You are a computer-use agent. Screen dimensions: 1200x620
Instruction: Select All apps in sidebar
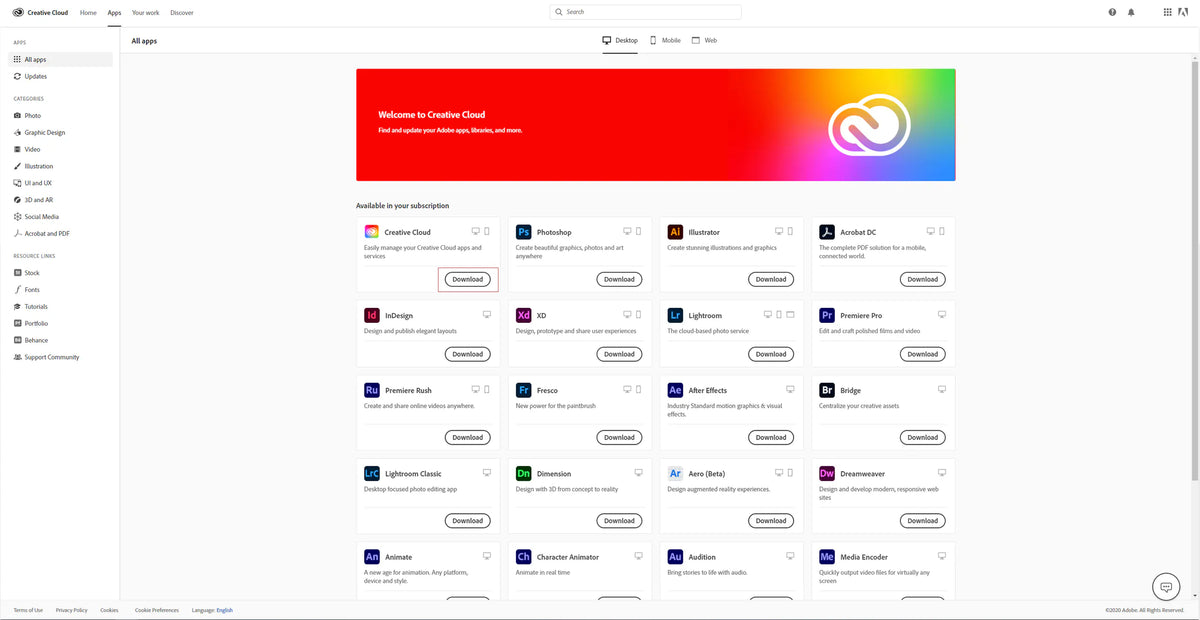(61, 60)
